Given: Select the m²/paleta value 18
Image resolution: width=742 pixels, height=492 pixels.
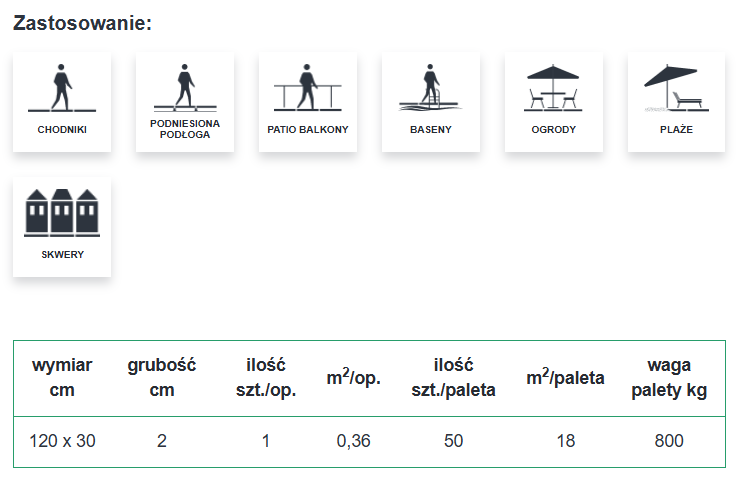Looking at the screenshot, I should [565, 441].
